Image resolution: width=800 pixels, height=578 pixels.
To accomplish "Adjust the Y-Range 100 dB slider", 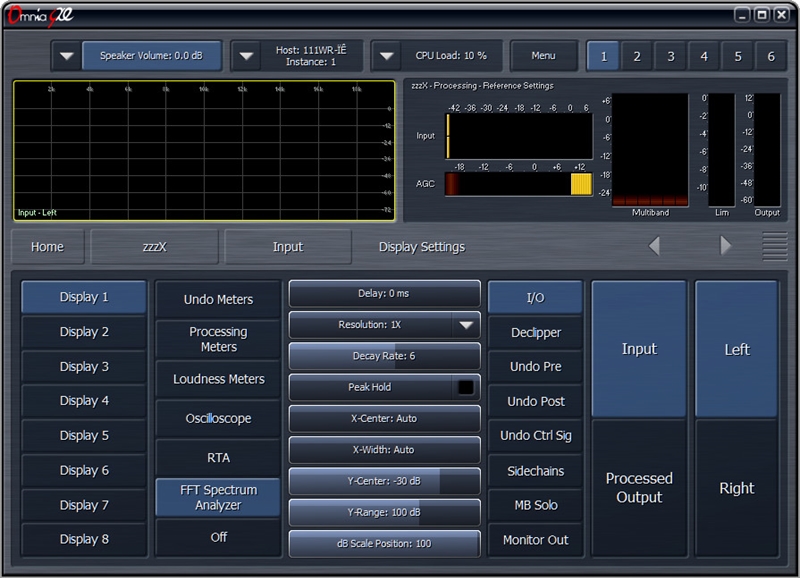I will (x=384, y=512).
